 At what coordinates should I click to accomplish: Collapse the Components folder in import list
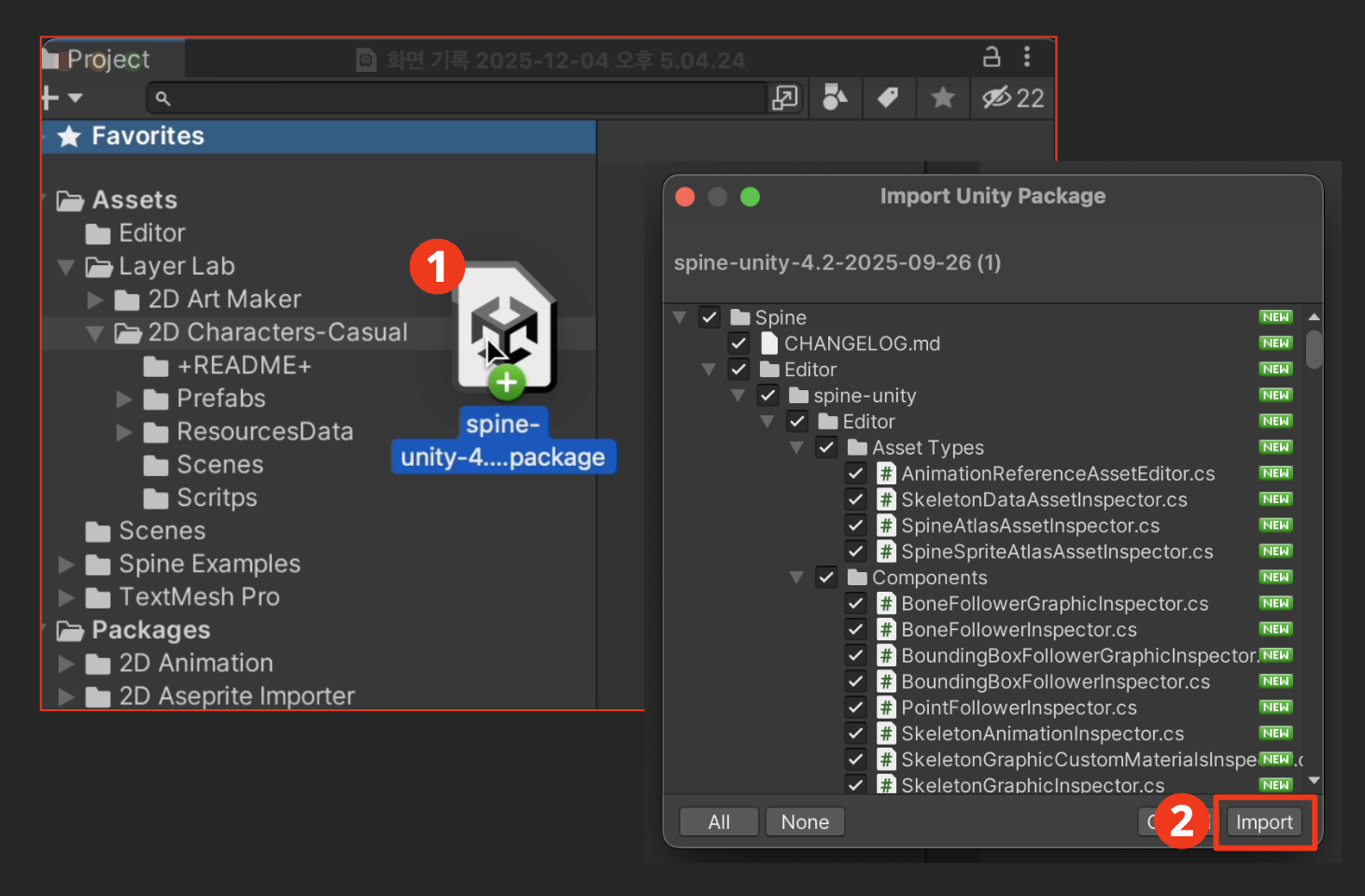pos(796,578)
